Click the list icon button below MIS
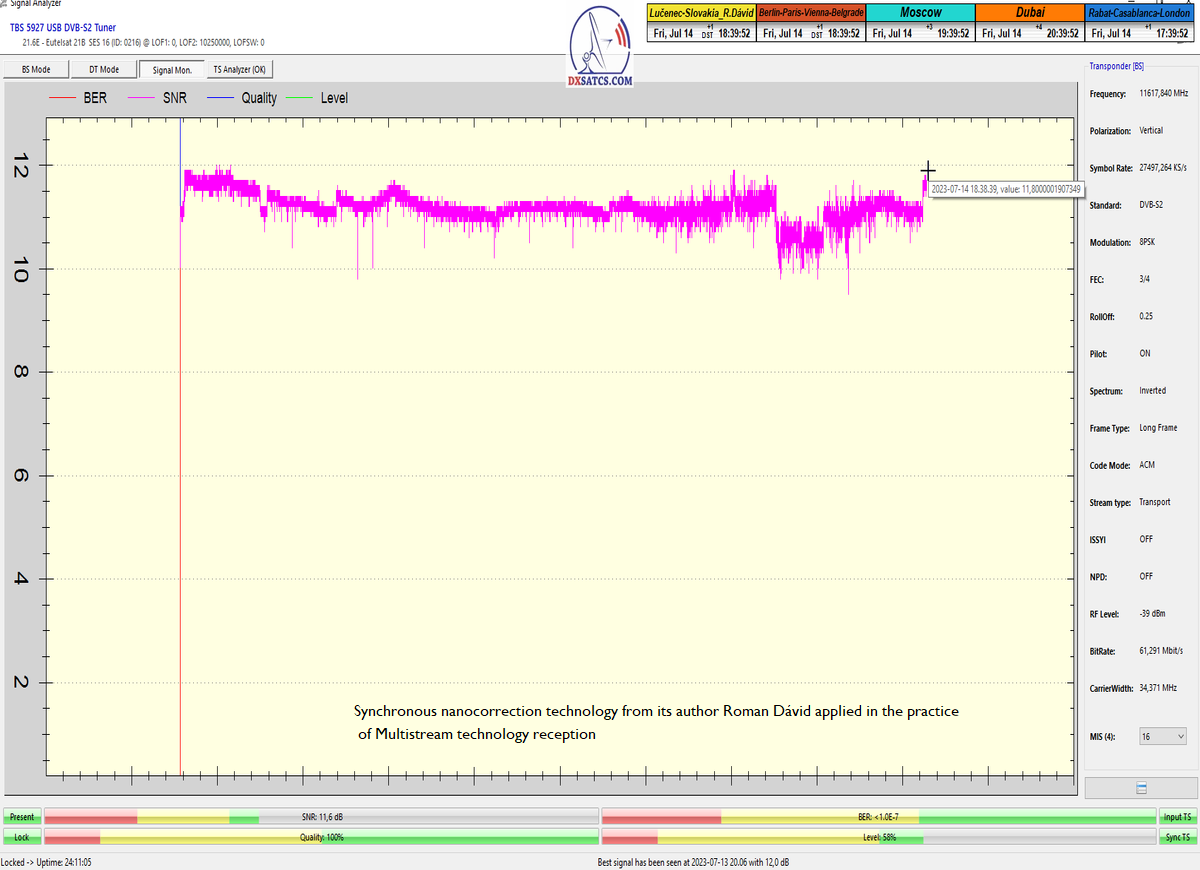This screenshot has width=1200, height=870. tap(1141, 788)
